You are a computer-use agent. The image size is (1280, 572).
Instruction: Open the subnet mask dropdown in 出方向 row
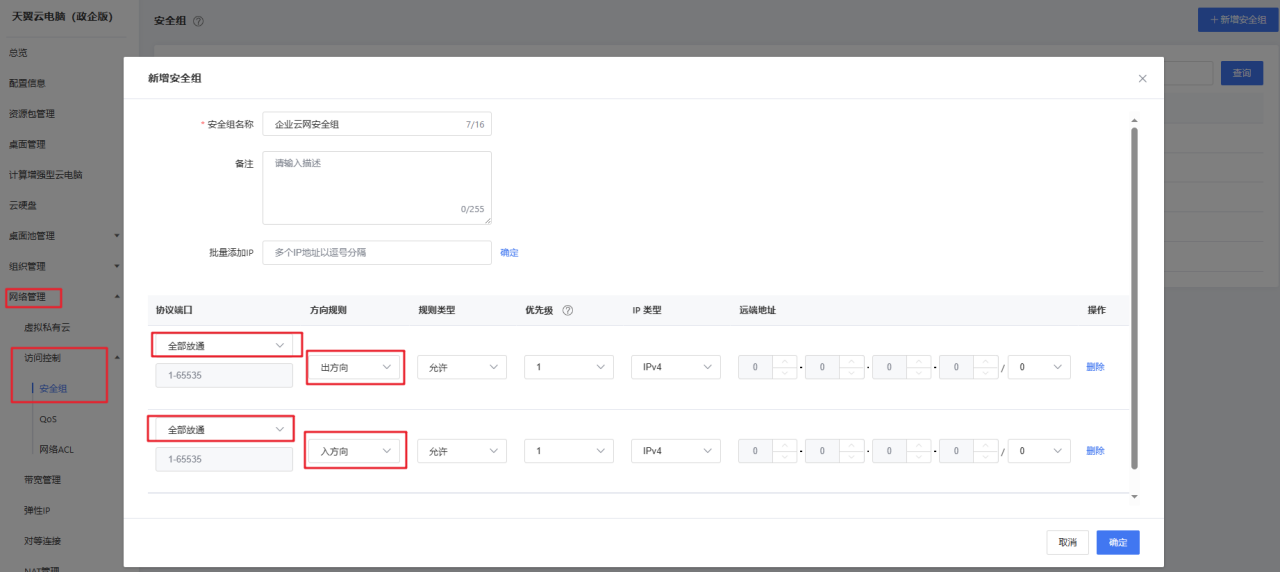click(1039, 367)
